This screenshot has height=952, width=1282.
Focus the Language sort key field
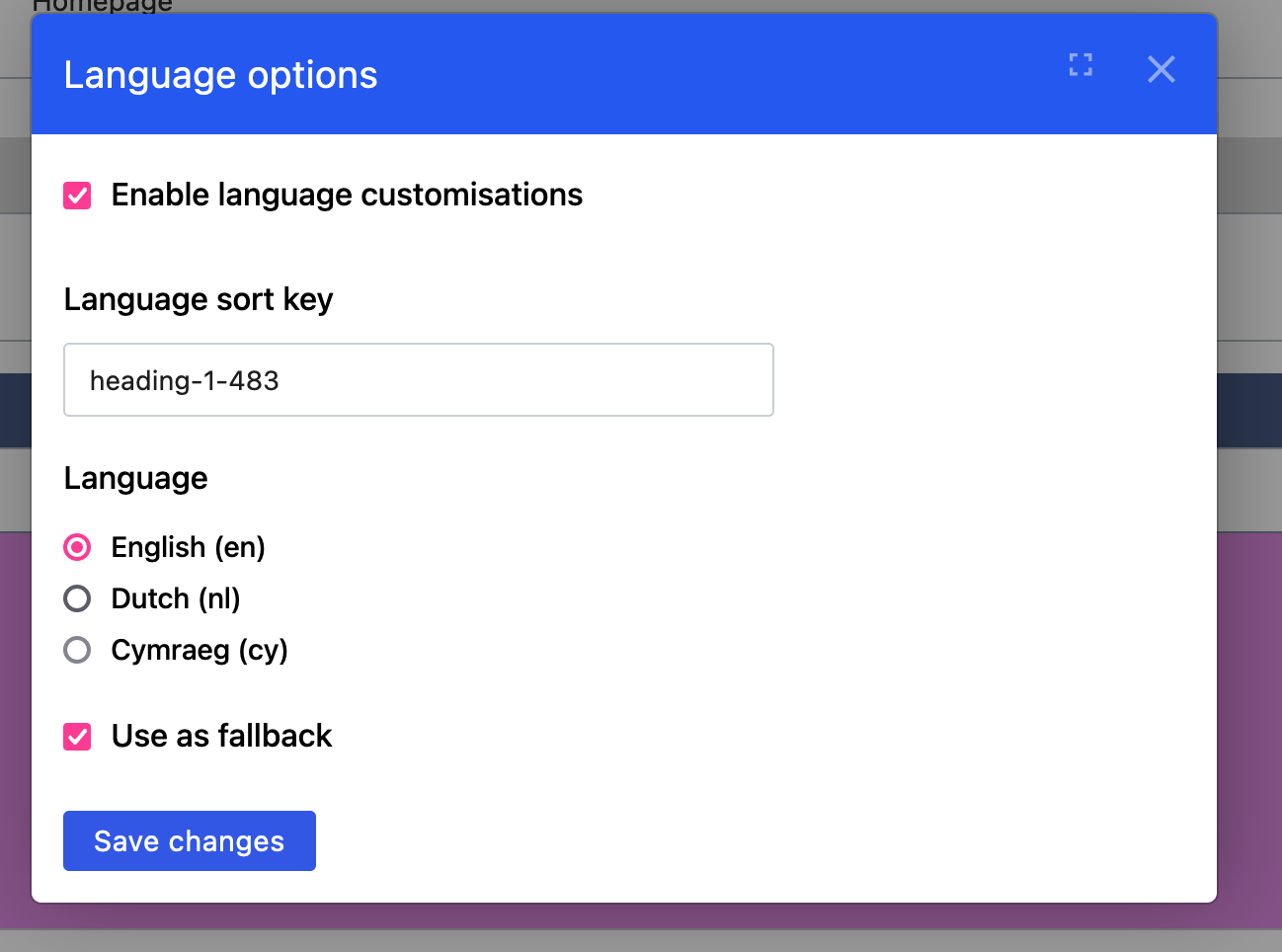tap(419, 380)
